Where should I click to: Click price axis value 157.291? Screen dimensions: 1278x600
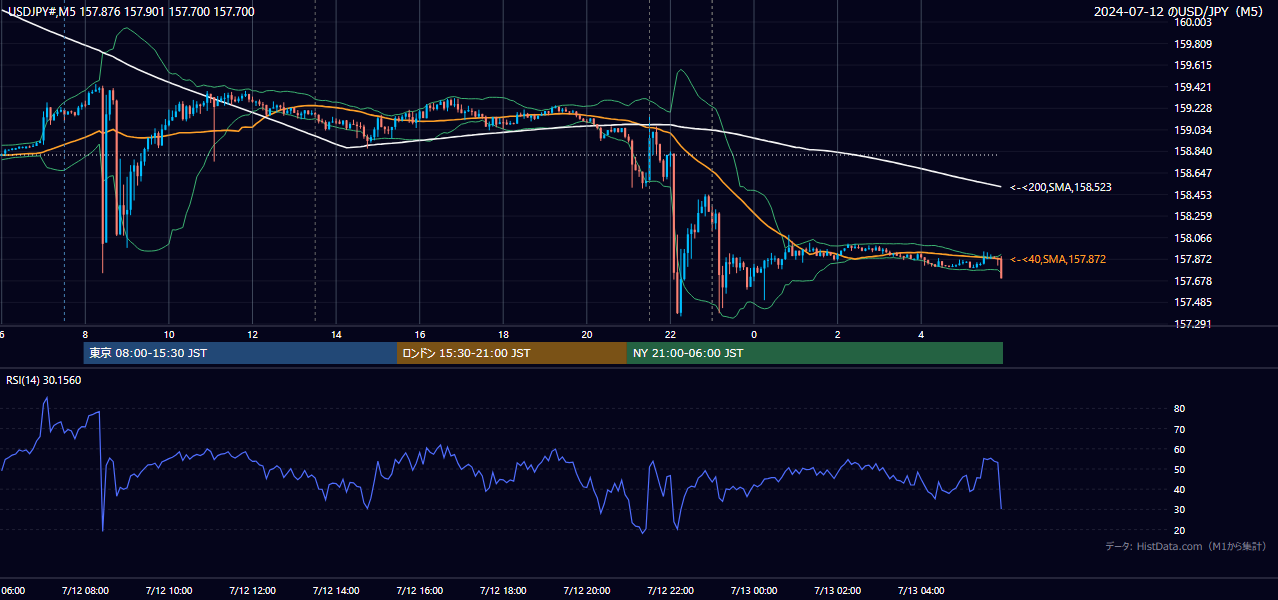[1193, 324]
